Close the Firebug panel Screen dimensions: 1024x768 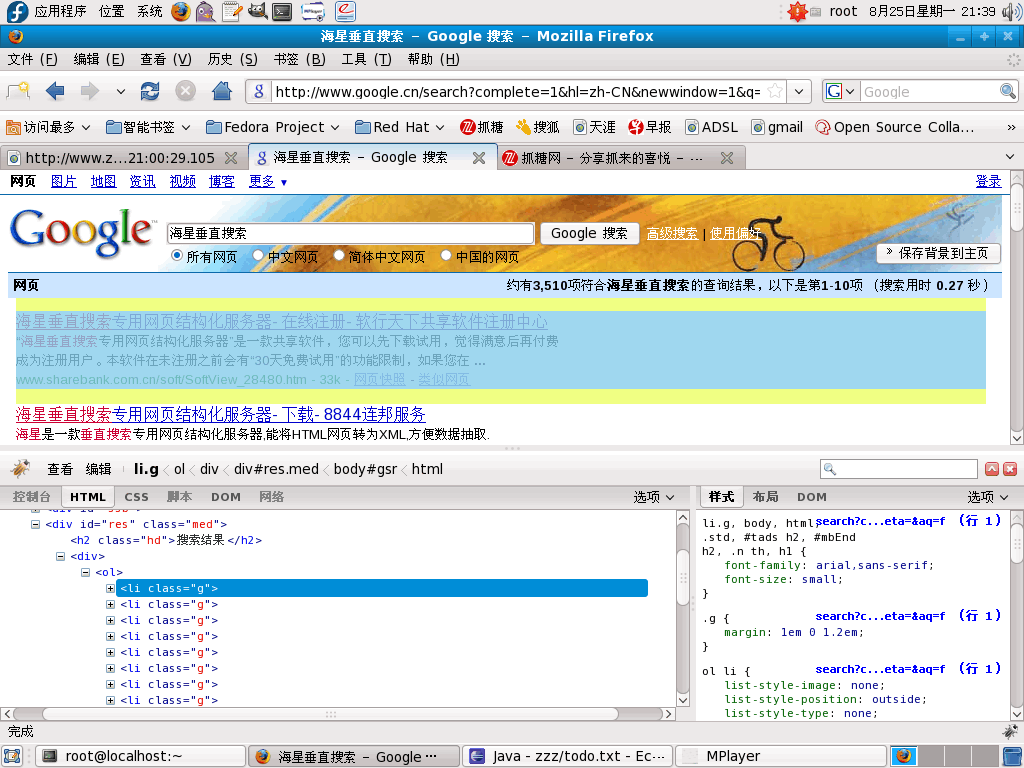(1010, 469)
